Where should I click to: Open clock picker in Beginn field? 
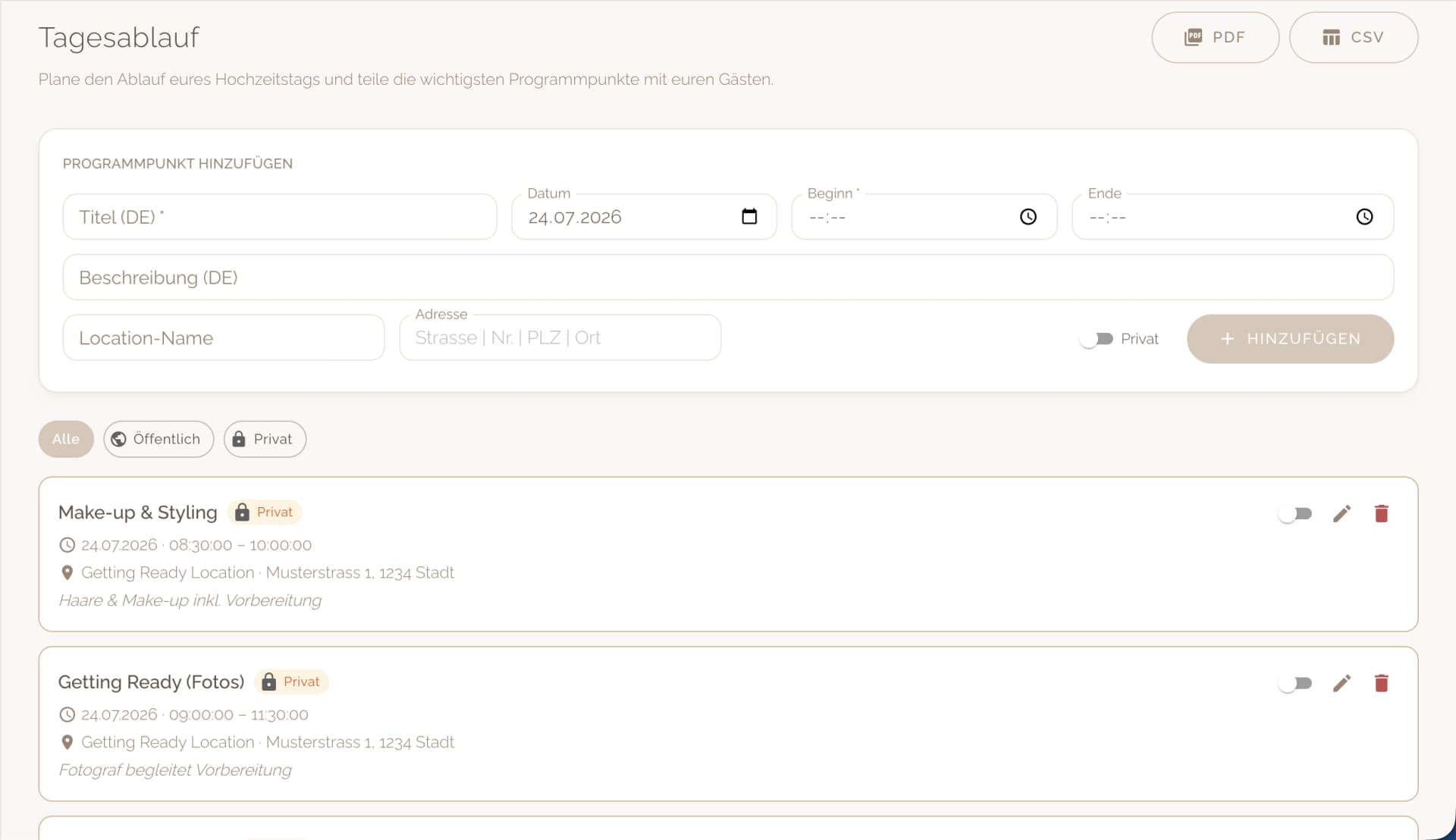(x=1028, y=217)
